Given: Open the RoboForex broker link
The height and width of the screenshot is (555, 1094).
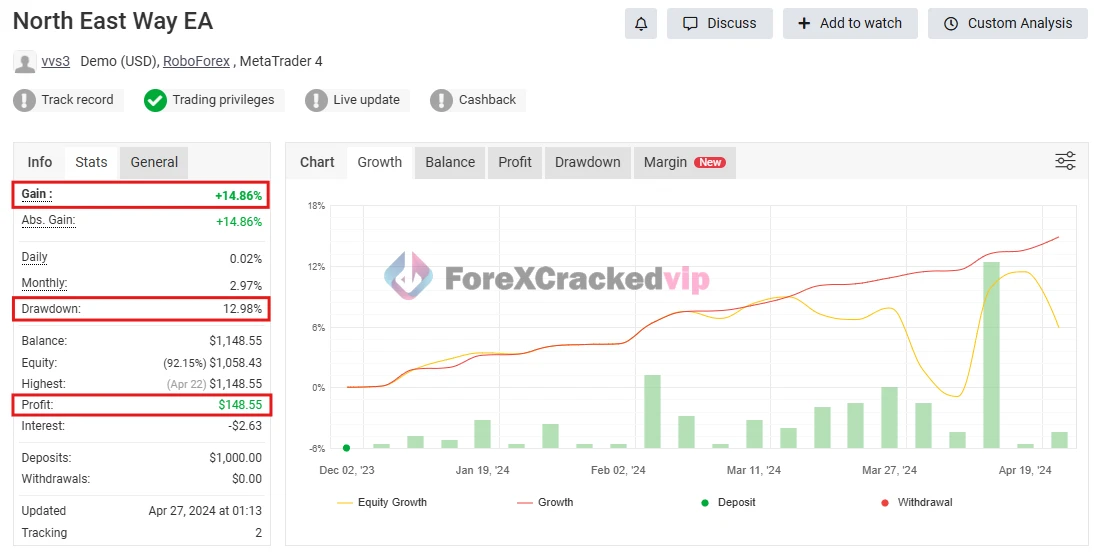Looking at the screenshot, I should [x=196, y=62].
